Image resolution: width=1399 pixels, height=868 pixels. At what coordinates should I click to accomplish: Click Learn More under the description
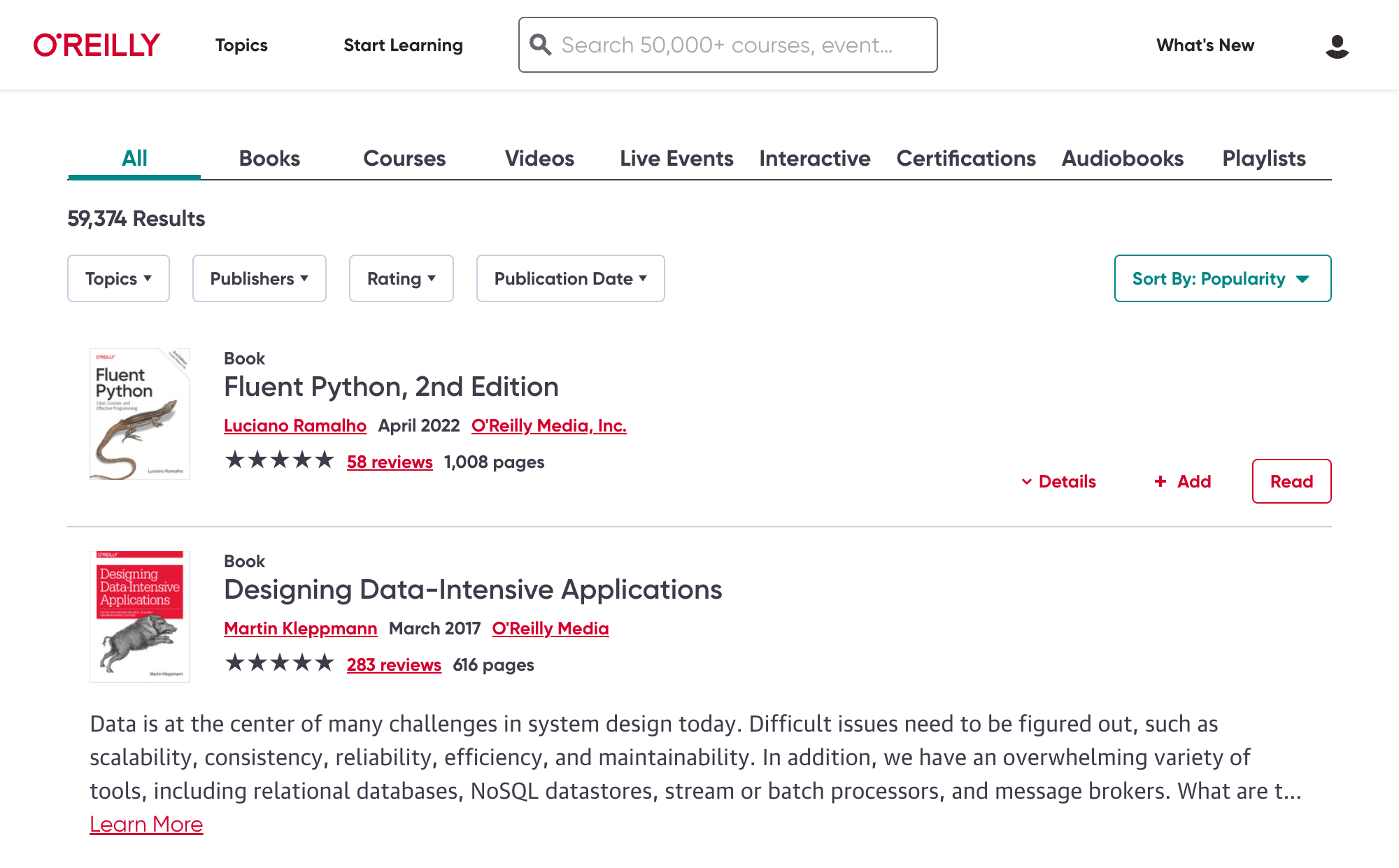(x=146, y=824)
